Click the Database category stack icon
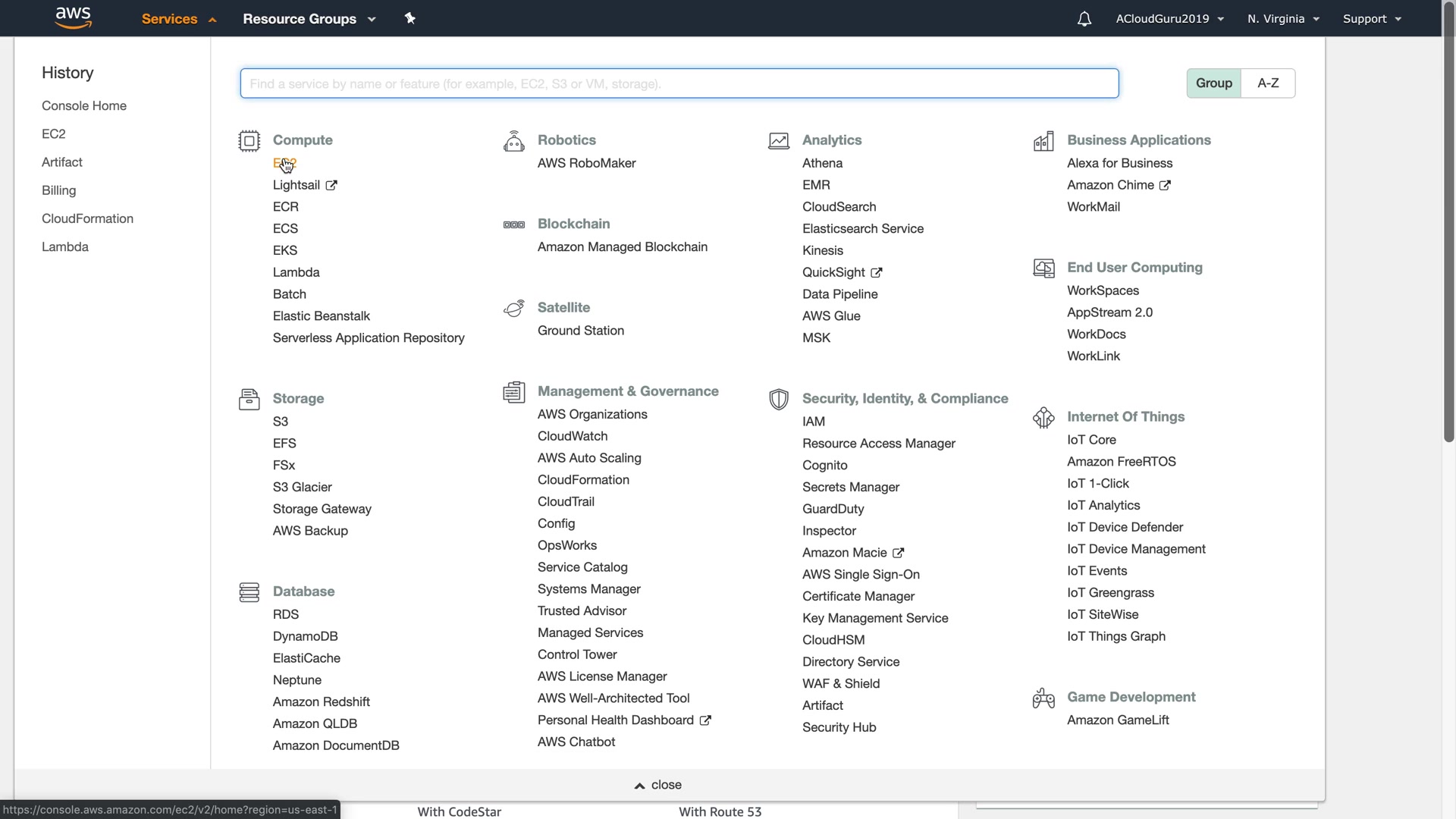 249,592
